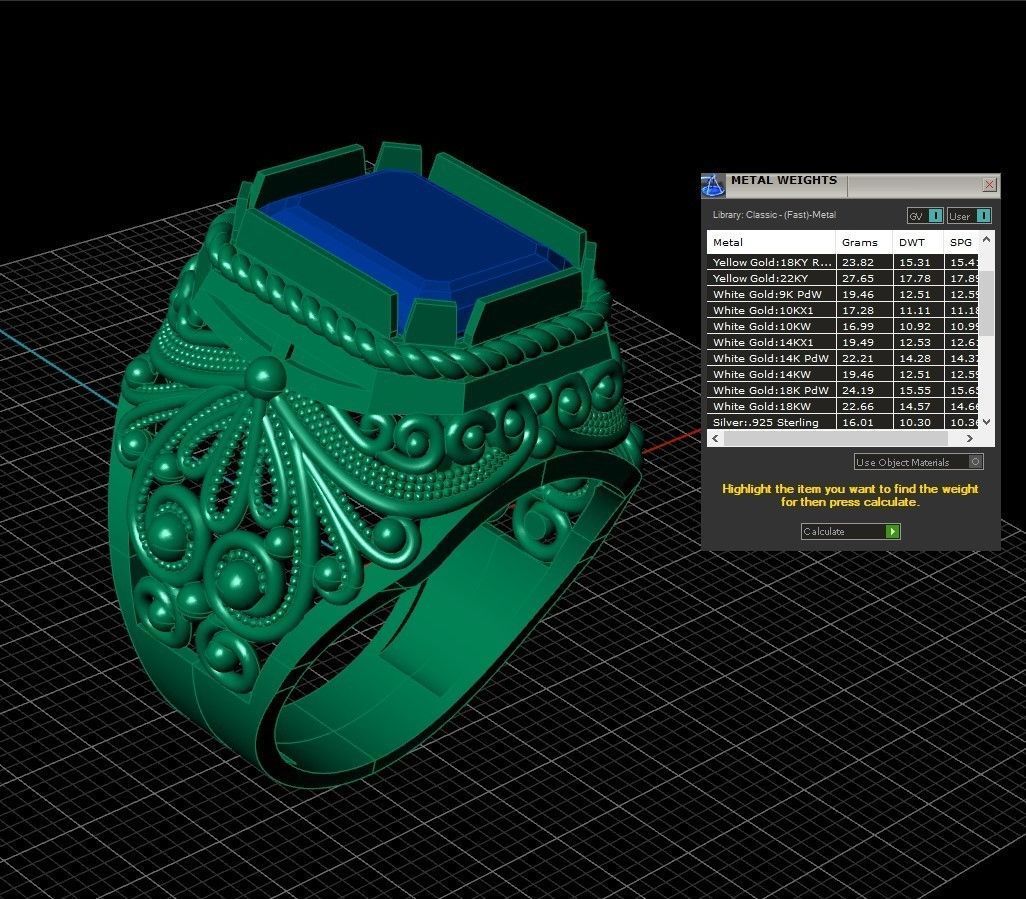Click the 17.78 DWT cell
1026x899 pixels.
918,278
